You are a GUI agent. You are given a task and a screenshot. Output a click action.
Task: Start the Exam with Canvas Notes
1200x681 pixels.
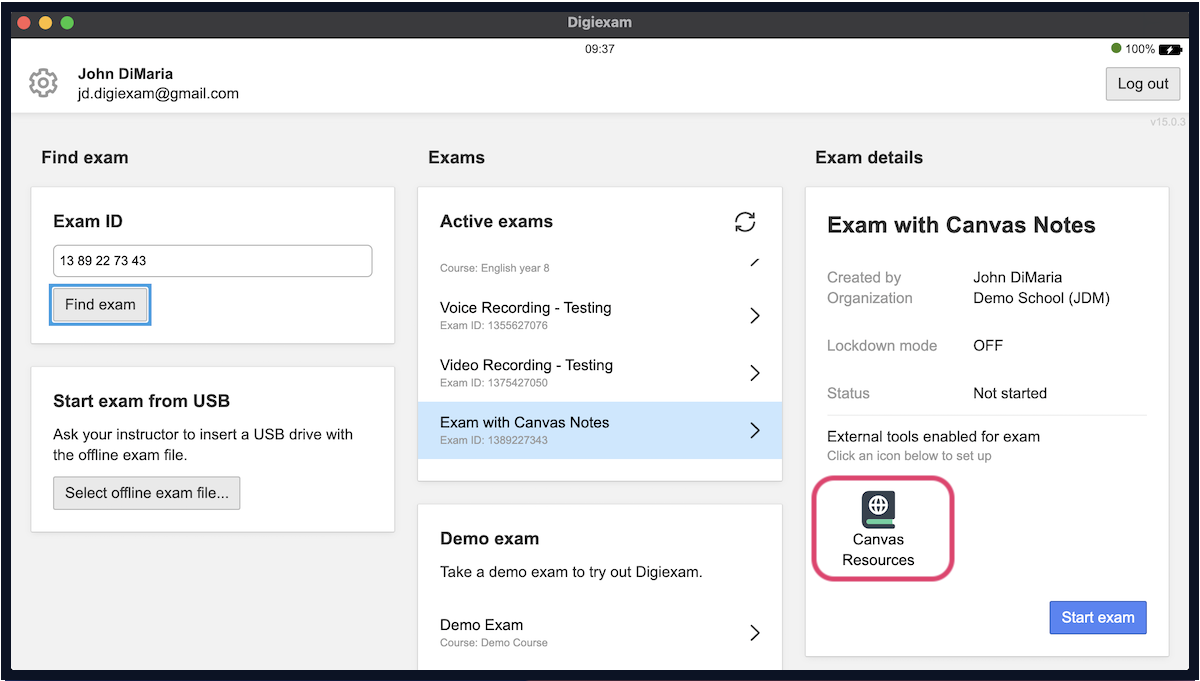1098,617
